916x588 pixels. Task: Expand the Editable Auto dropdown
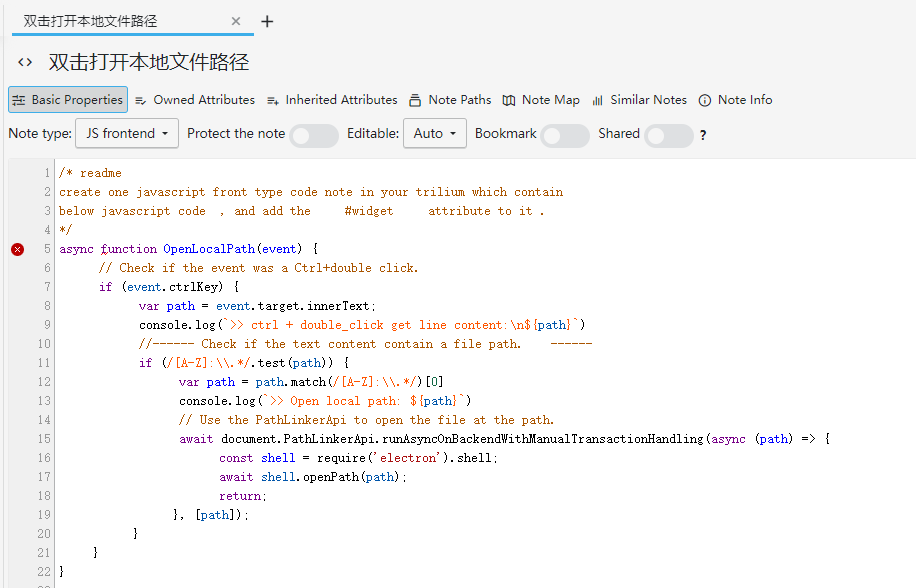click(x=434, y=134)
